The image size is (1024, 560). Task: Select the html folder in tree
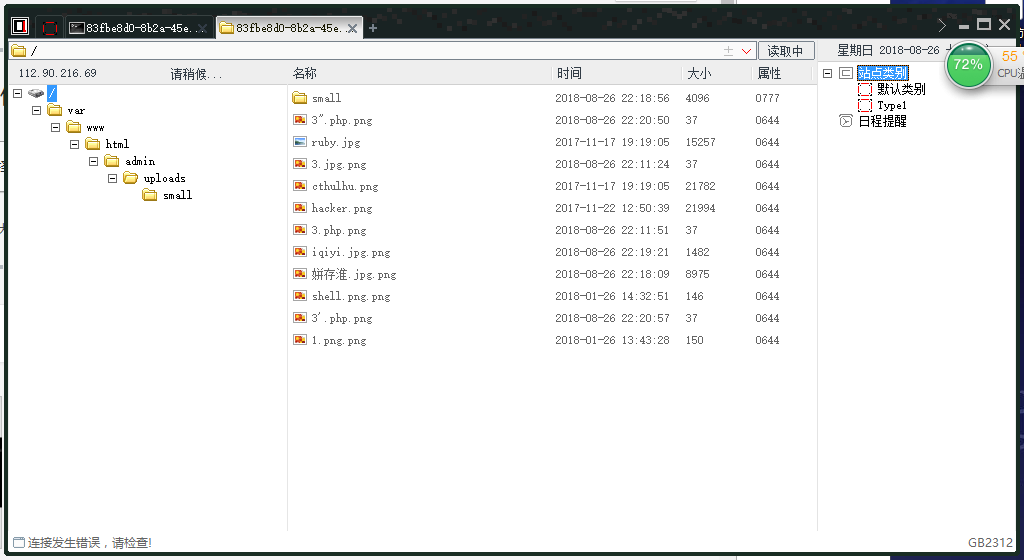click(118, 144)
